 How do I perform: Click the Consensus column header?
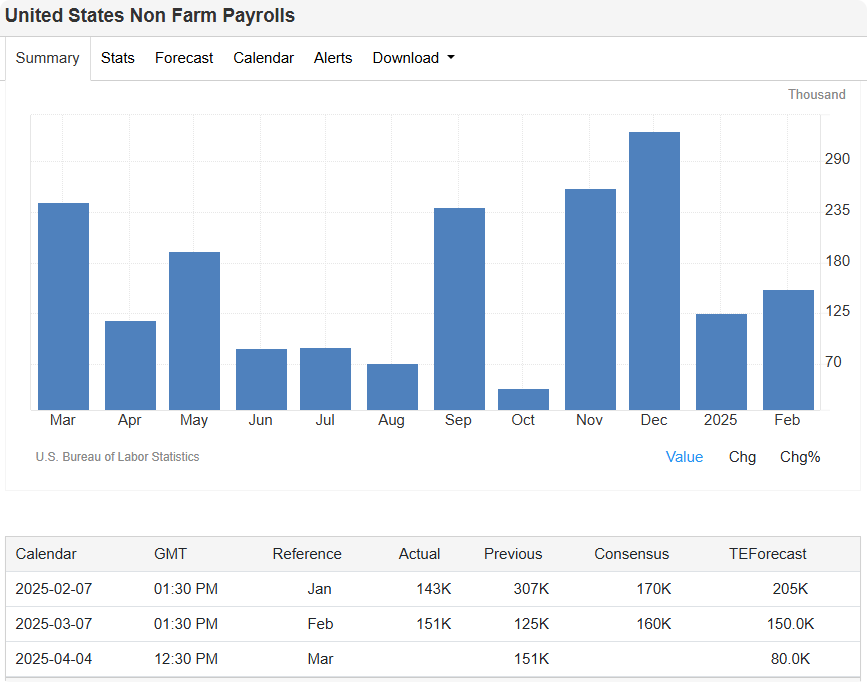tap(631, 554)
